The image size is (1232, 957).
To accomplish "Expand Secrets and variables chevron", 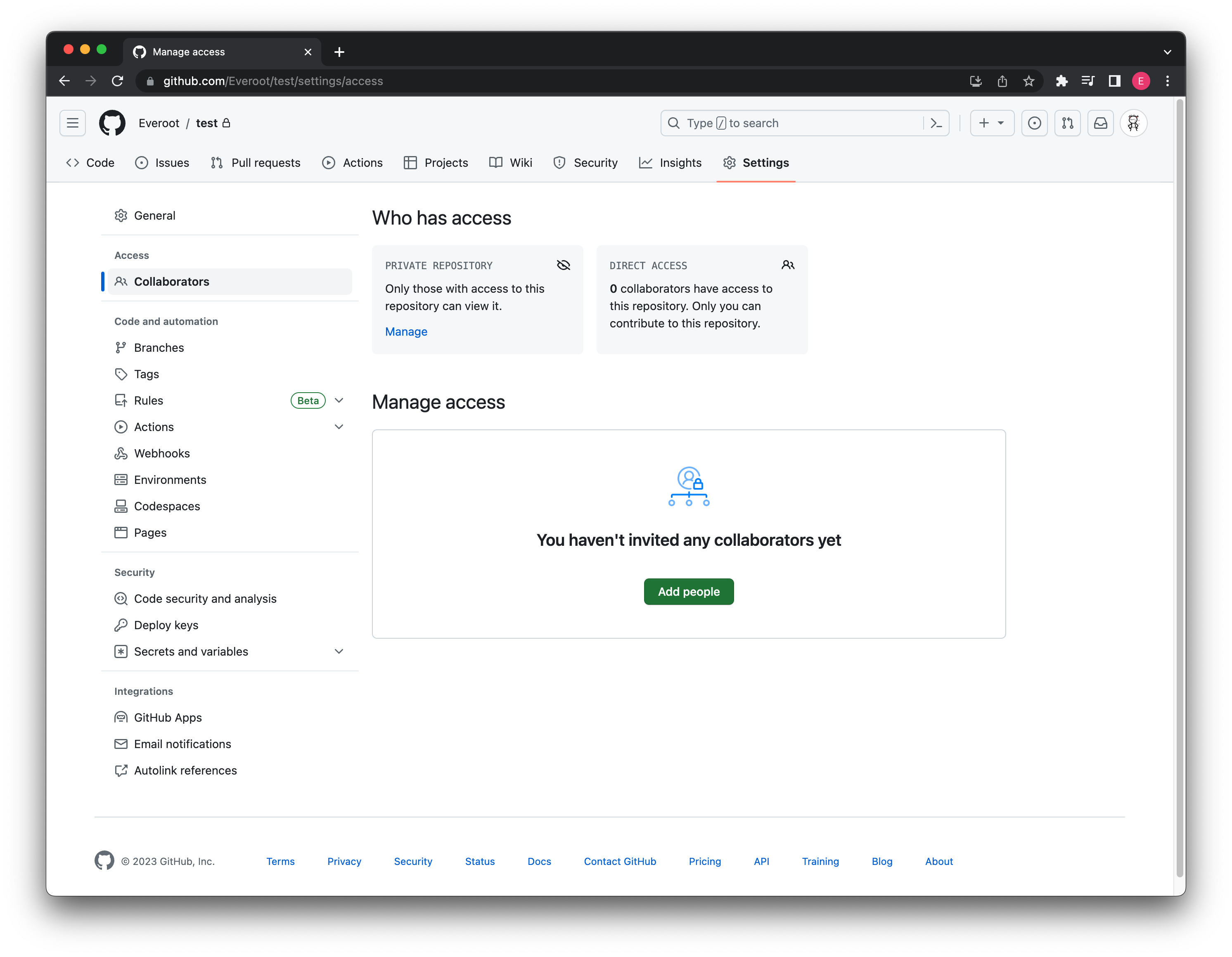I will click(339, 651).
